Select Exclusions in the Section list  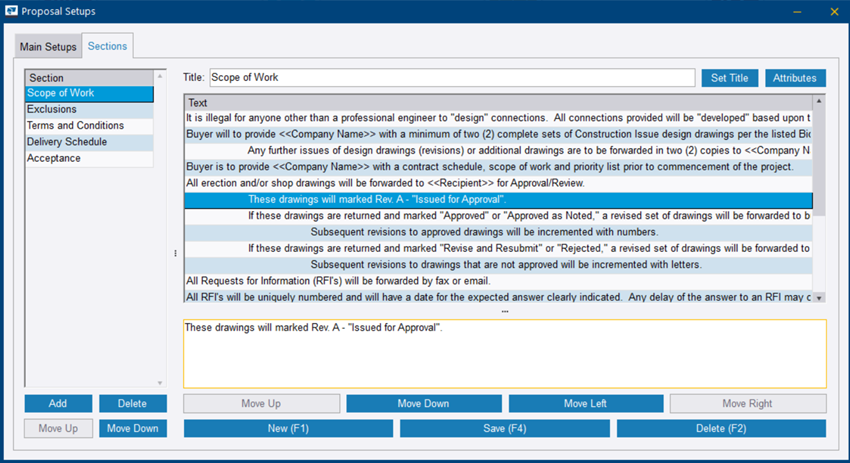click(52, 110)
